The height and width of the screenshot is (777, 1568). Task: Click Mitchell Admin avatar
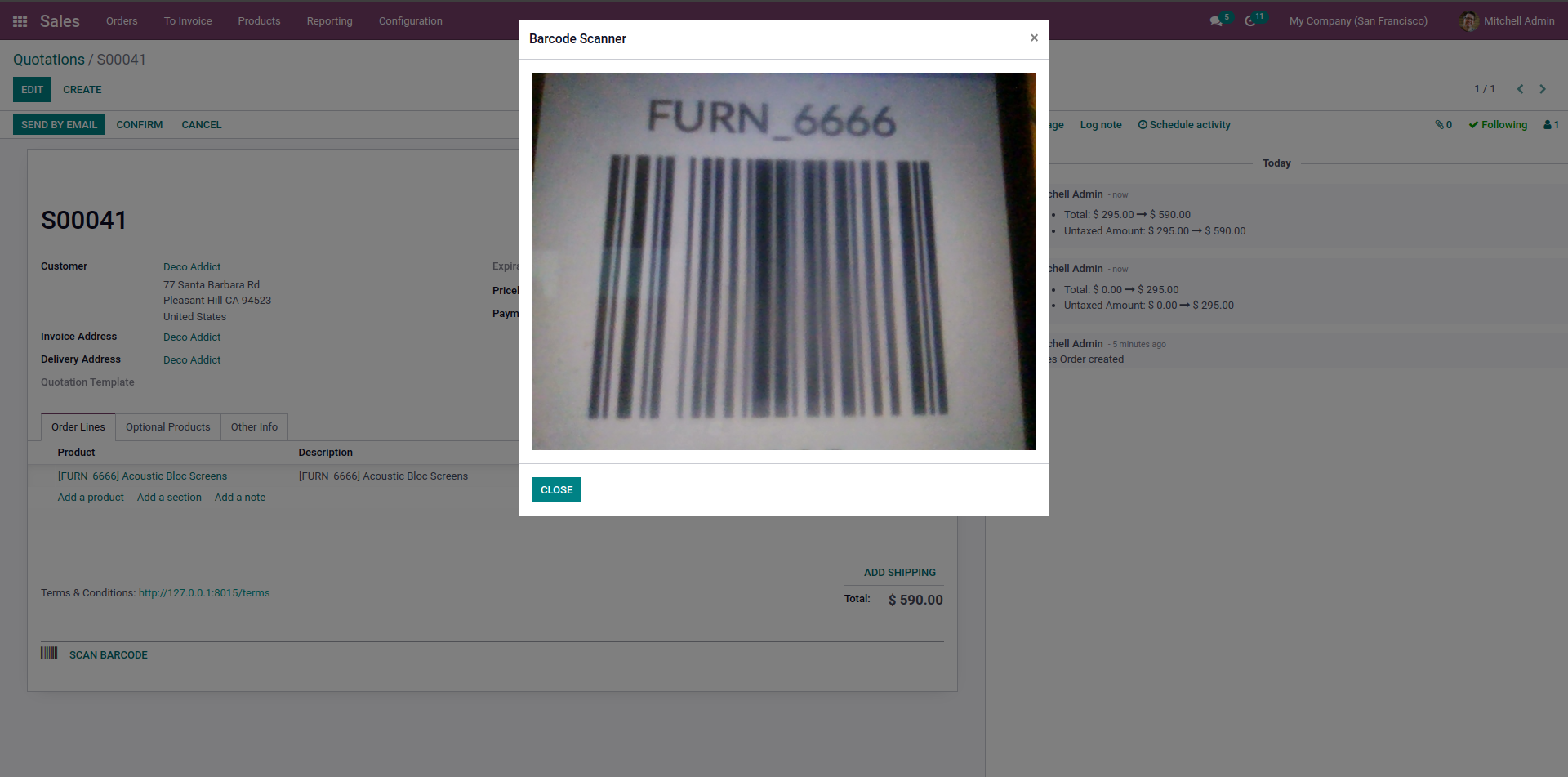[1468, 21]
